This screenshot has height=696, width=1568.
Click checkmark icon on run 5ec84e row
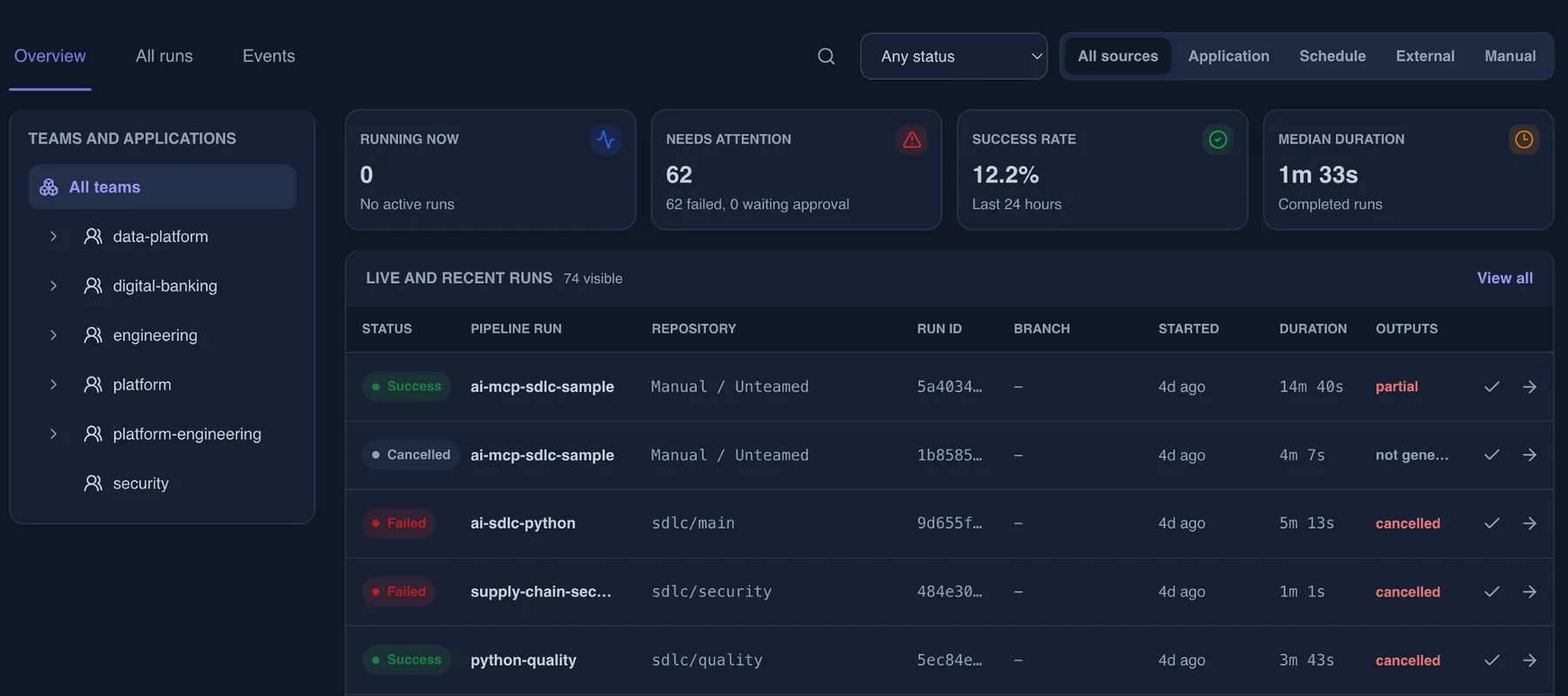1492,660
